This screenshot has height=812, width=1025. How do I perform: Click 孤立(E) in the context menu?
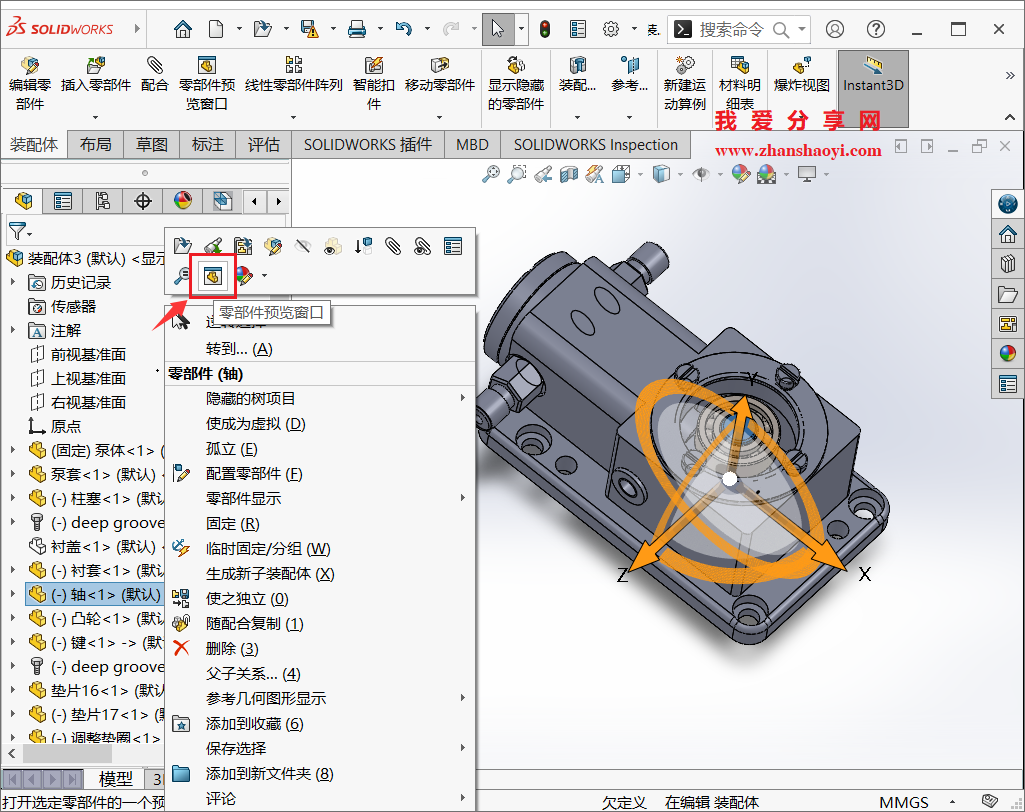click(227, 448)
